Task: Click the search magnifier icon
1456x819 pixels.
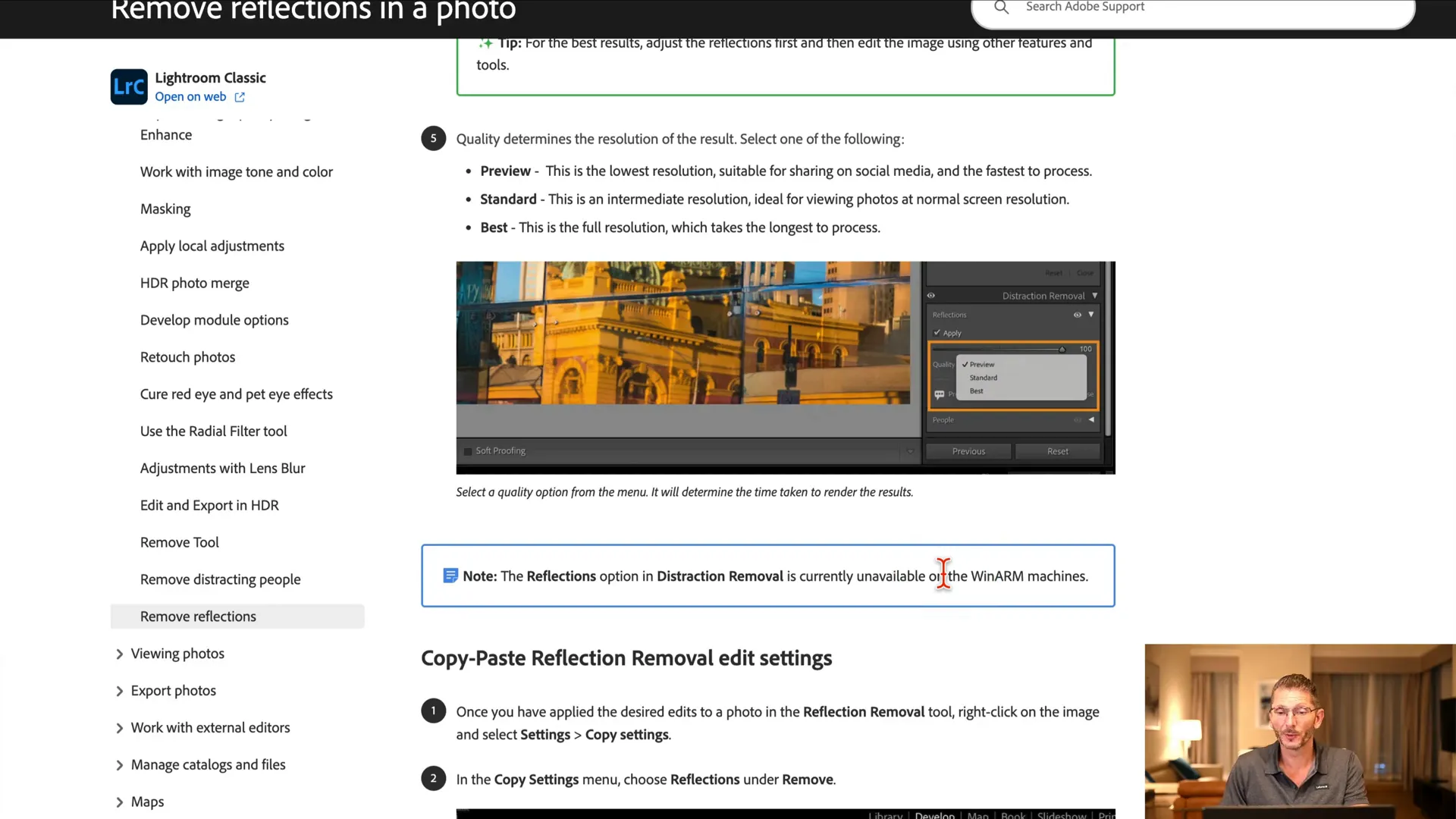Action: pyautogui.click(x=1001, y=7)
